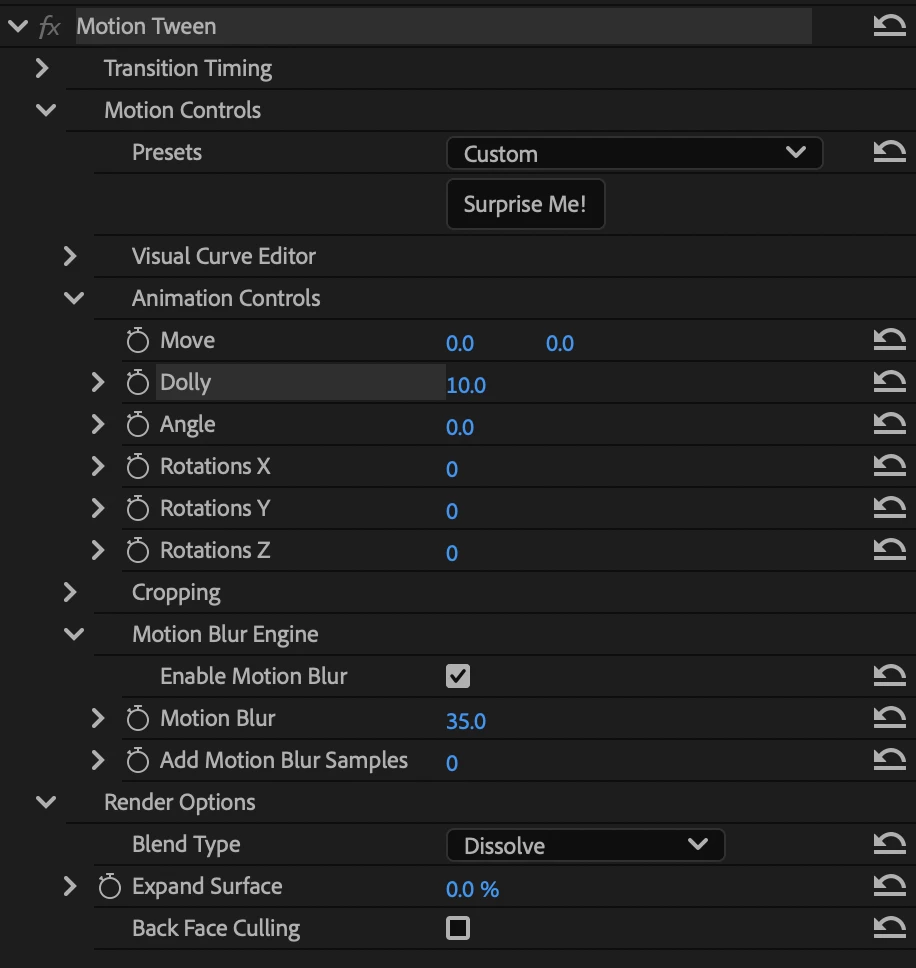Reset the Angle parameter
916x968 pixels.
889,423
